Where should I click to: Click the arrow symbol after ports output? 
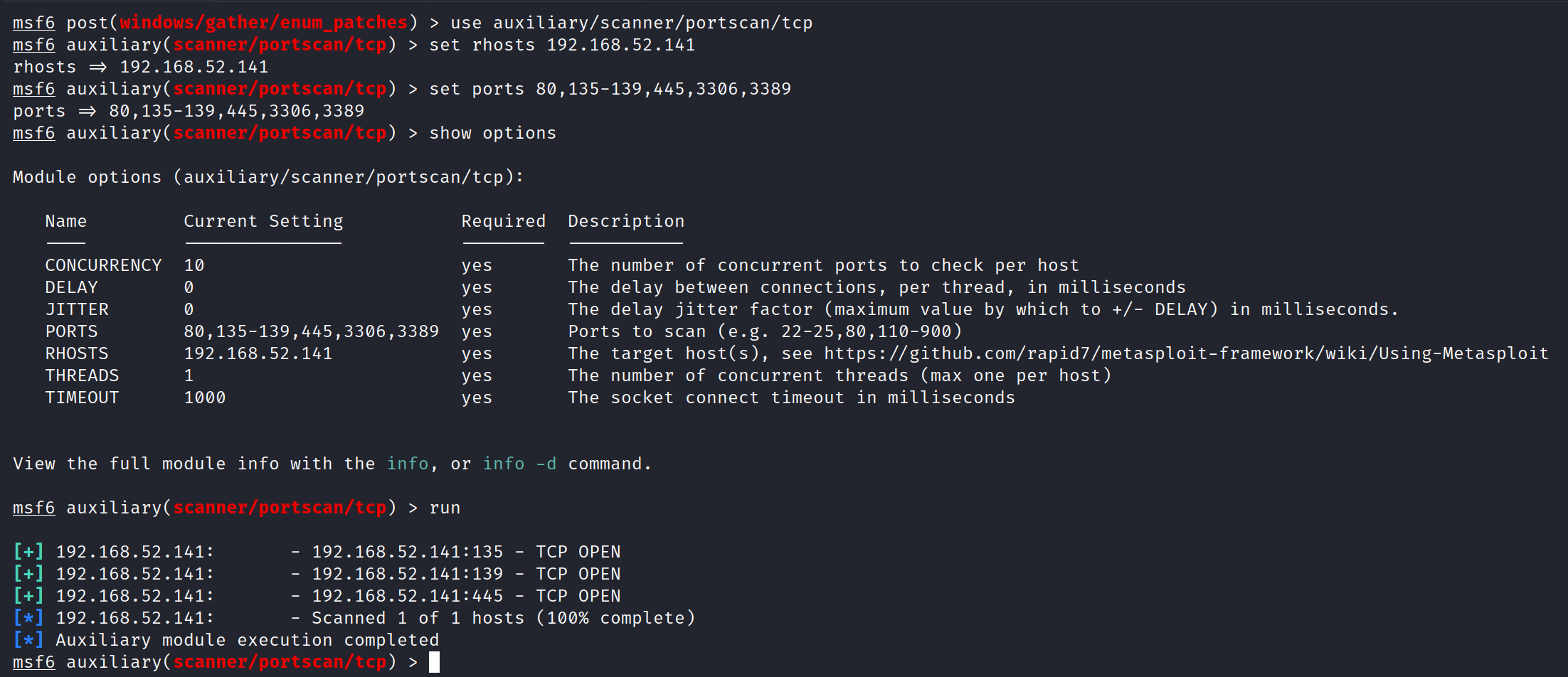click(87, 111)
